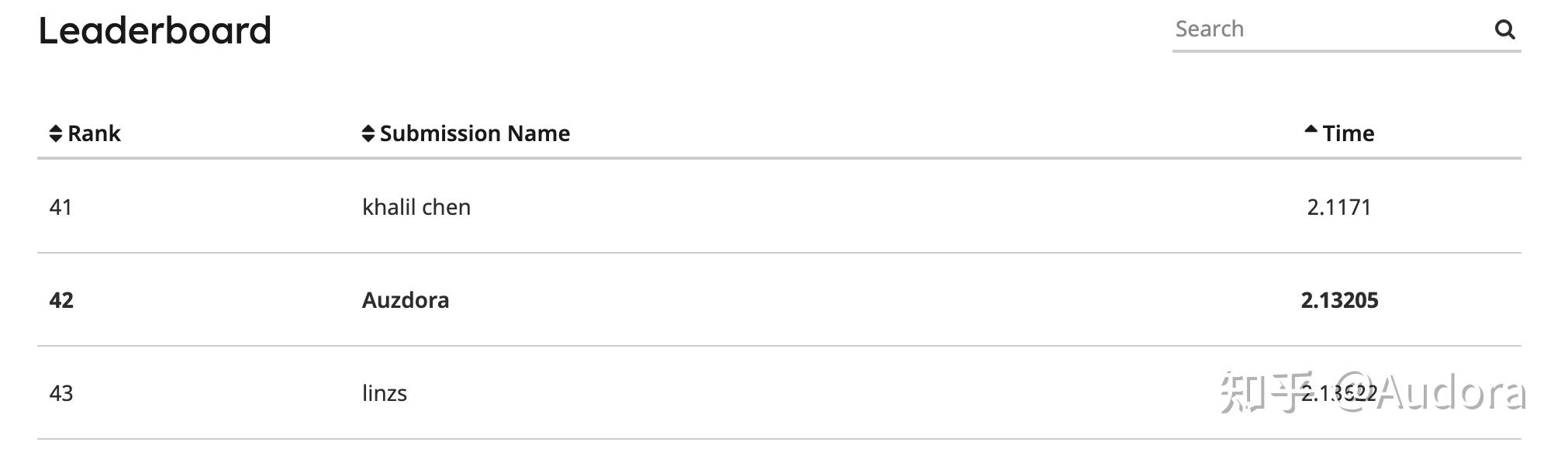The height and width of the screenshot is (456, 1568).
Task: Sort by the Submission Name header
Action: [x=475, y=133]
